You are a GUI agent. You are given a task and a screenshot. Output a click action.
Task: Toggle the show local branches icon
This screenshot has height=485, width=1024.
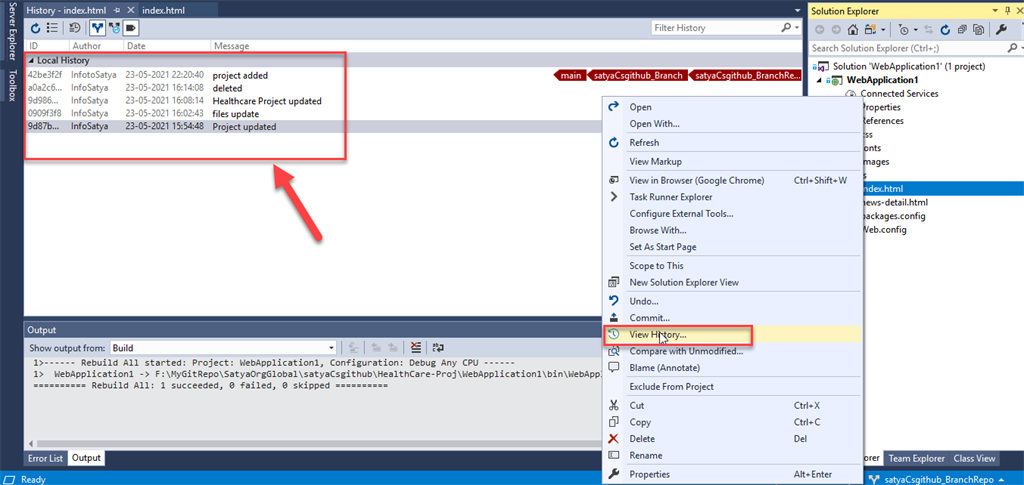click(97, 28)
